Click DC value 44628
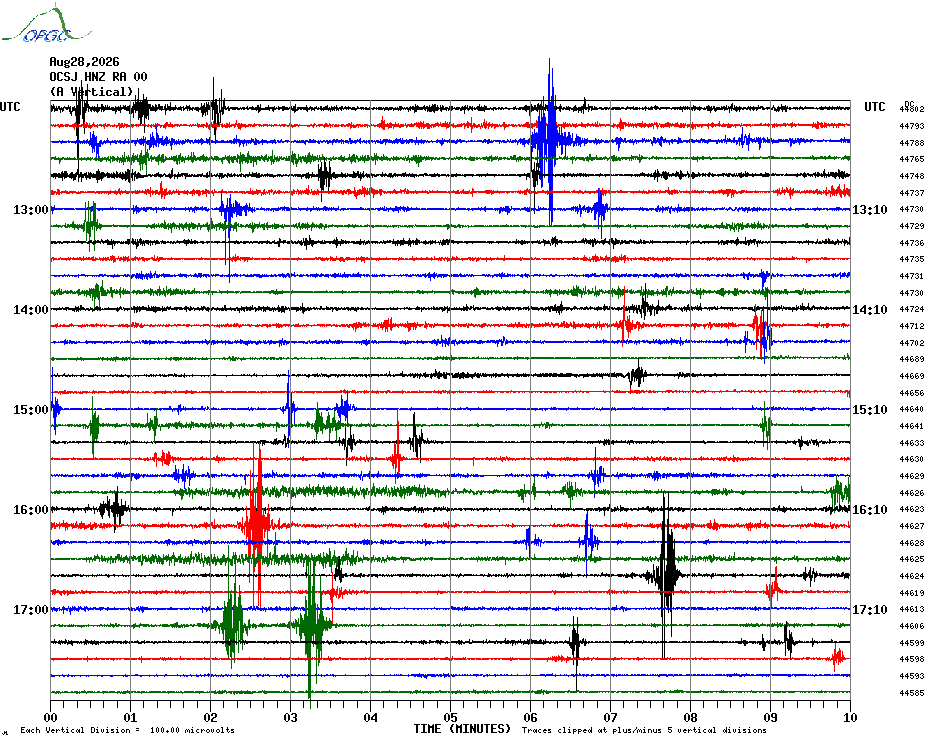 [912, 543]
